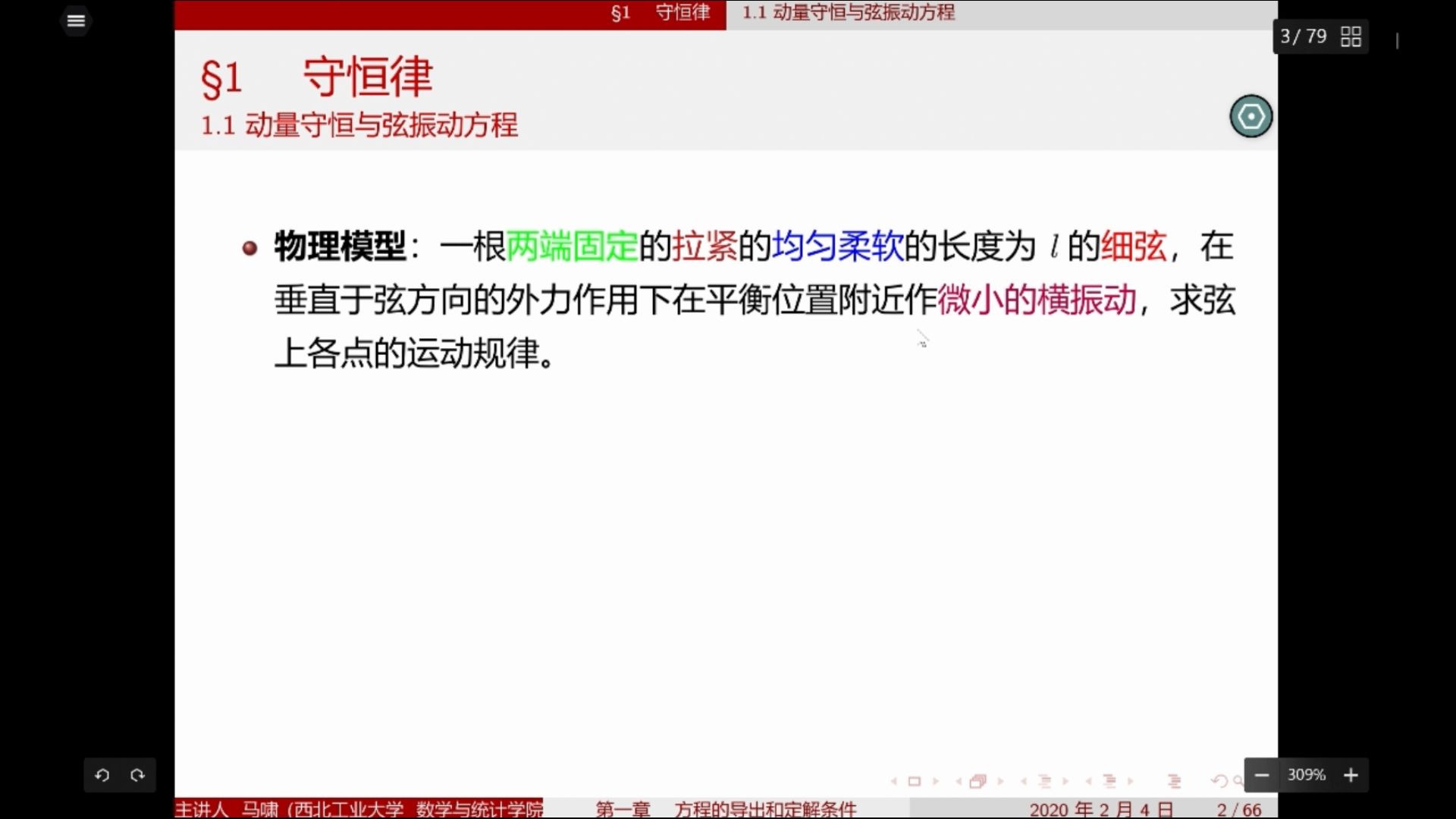
Task: Click the right chevron beside the stacked pages icon
Action: pos(1001,781)
